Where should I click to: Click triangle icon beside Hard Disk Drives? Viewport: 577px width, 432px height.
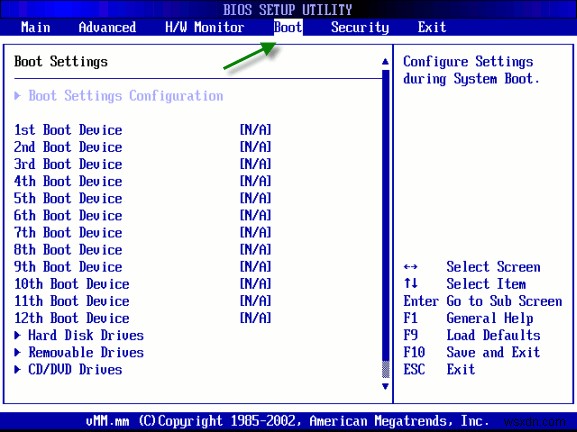17,335
